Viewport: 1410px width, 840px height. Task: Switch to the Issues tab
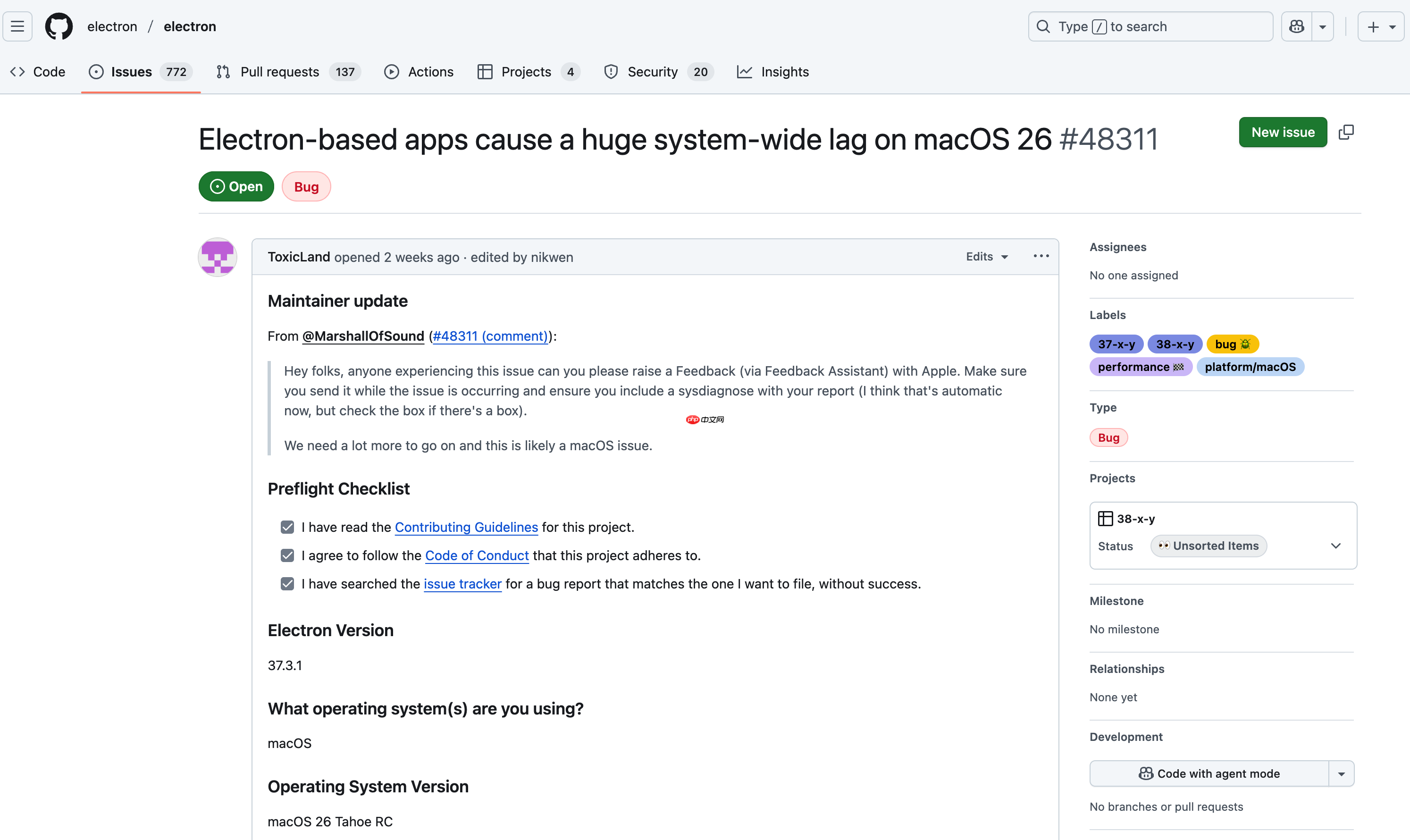tap(131, 72)
